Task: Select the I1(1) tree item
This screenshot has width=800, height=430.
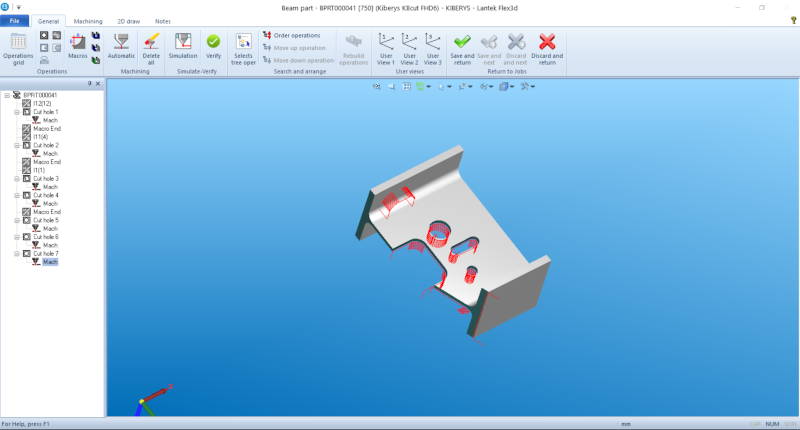Action: tap(39, 170)
